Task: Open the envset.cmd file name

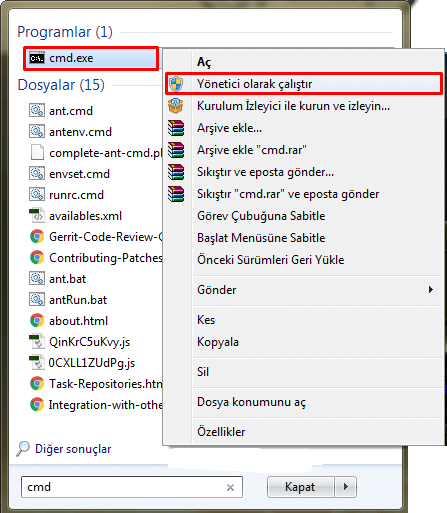Action: coord(79,174)
